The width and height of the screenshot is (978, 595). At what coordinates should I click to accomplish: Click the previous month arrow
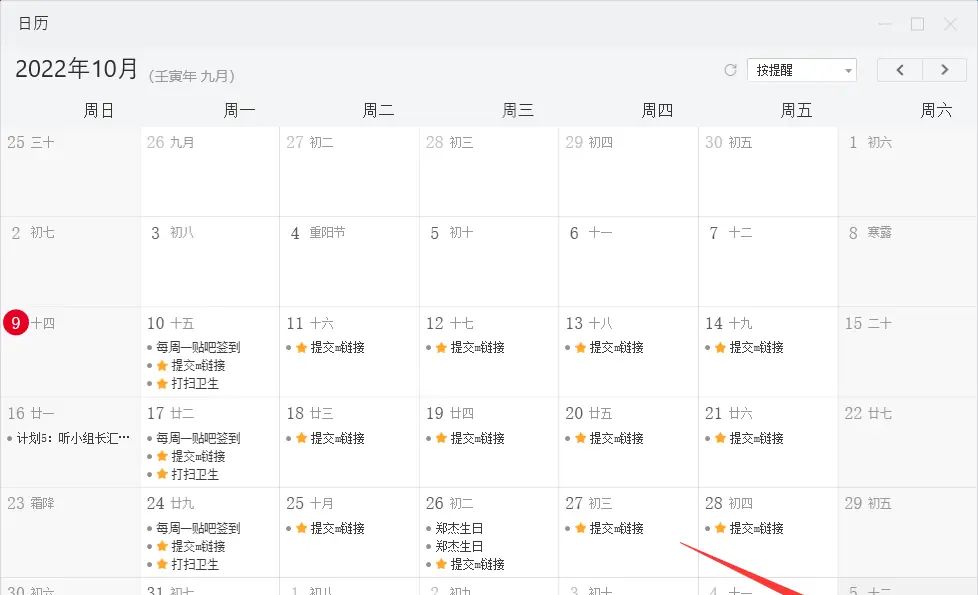[x=899, y=69]
